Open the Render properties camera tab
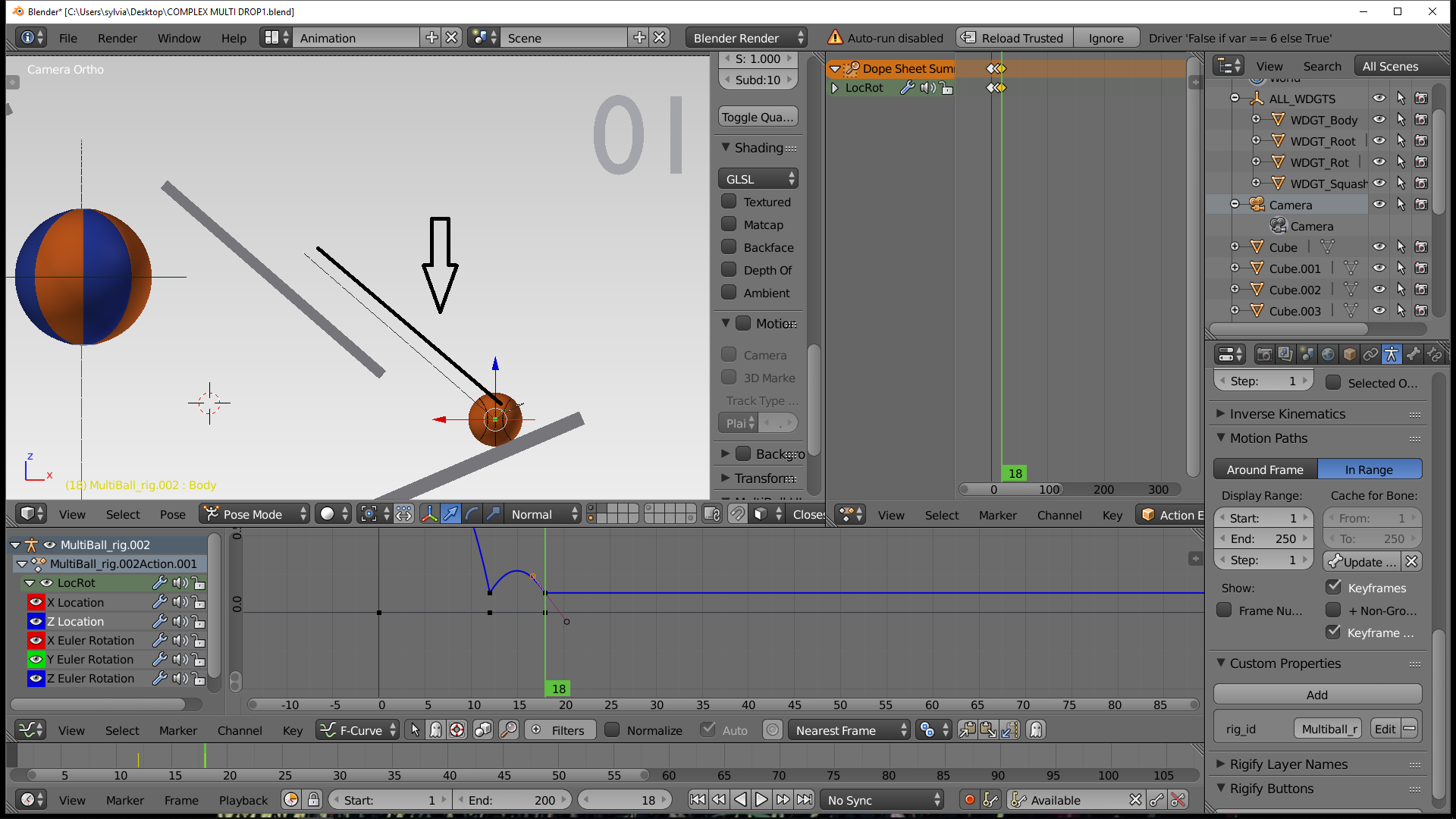The width and height of the screenshot is (1456, 819). 1263,354
